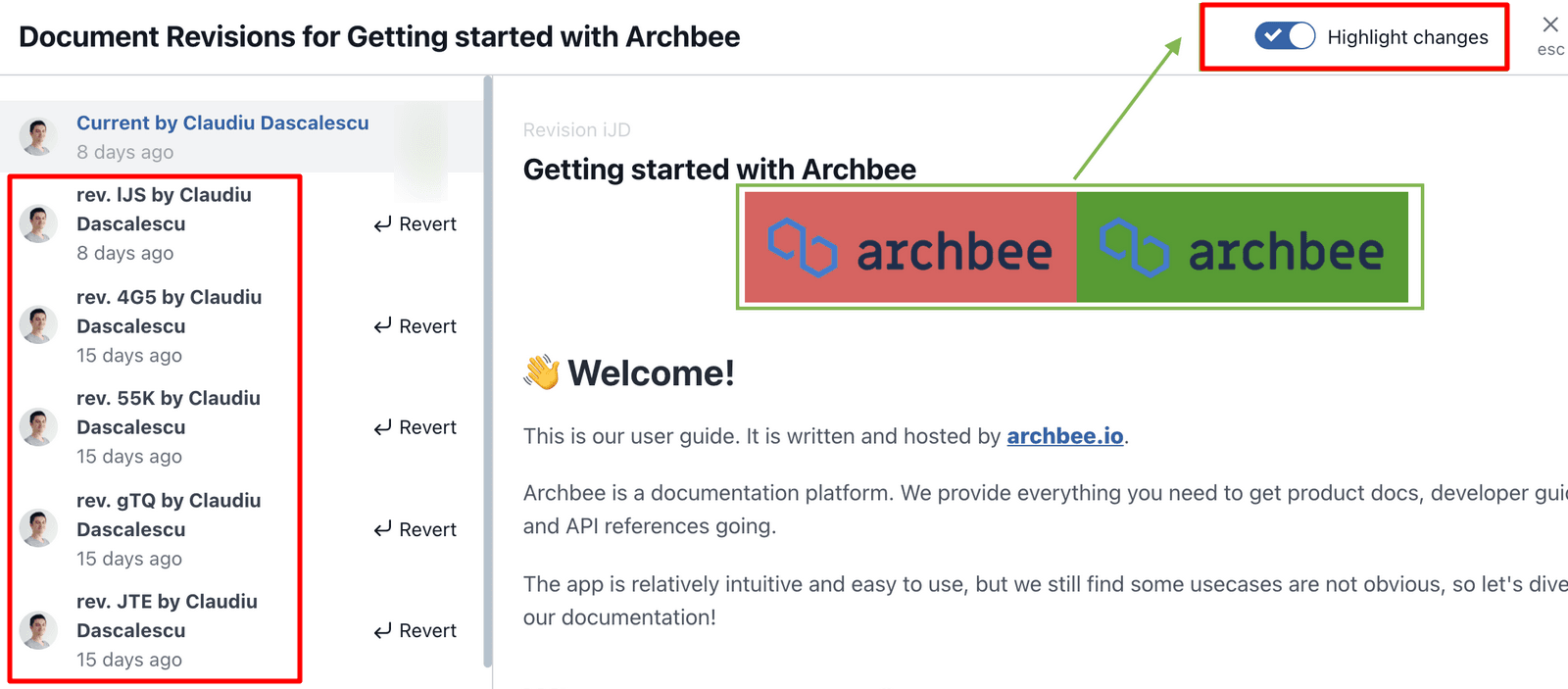The image size is (1568, 689).
Task: Open revision rev. IJS entry
Action: click(x=164, y=210)
